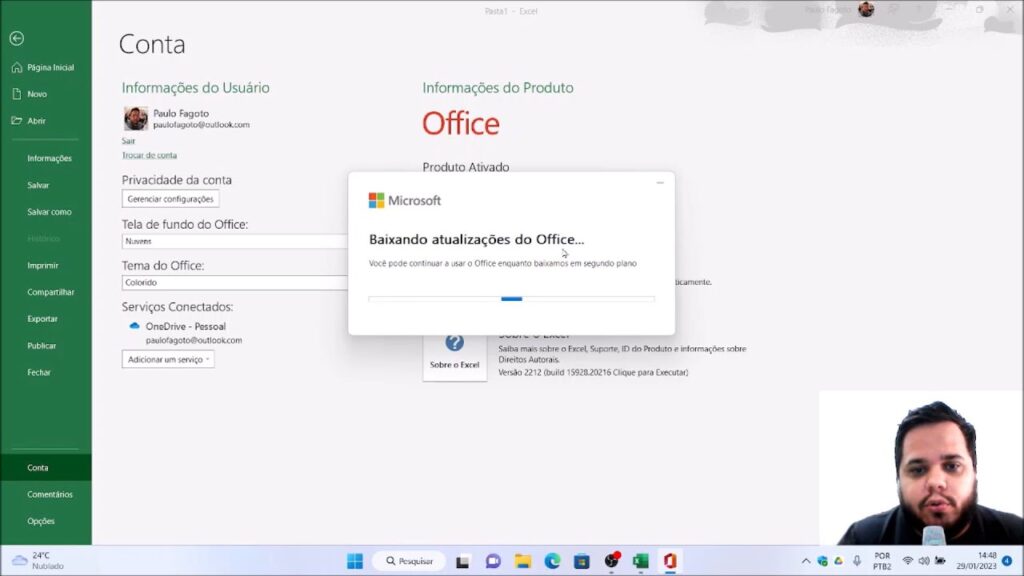Expand the Adicionar um serviço dropdown

point(168,359)
